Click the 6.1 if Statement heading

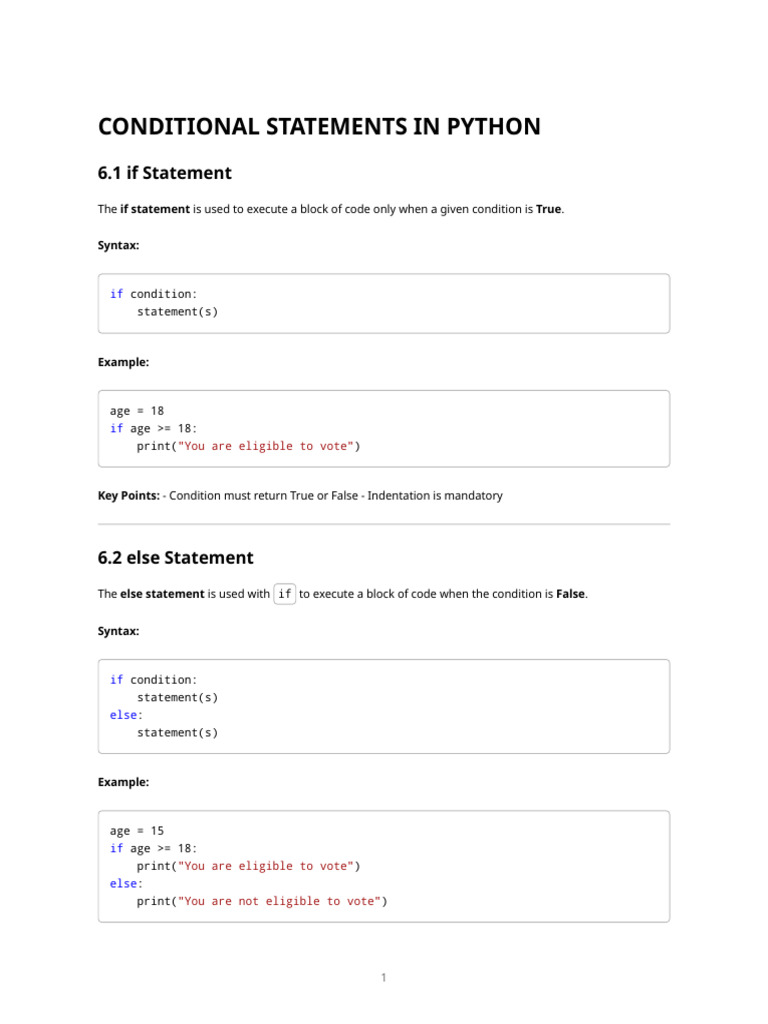tap(165, 173)
